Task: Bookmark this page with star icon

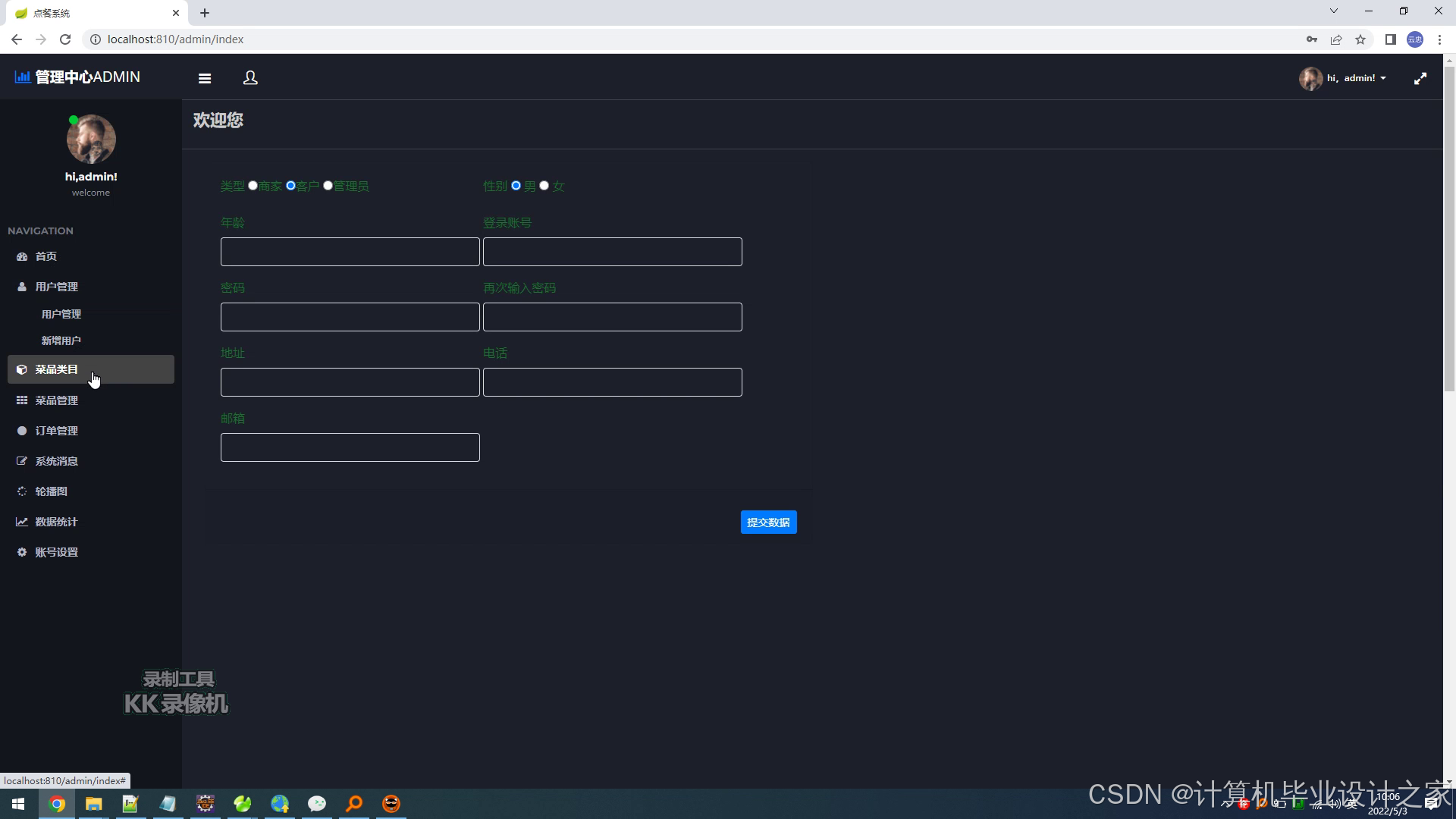Action: pos(1360,39)
